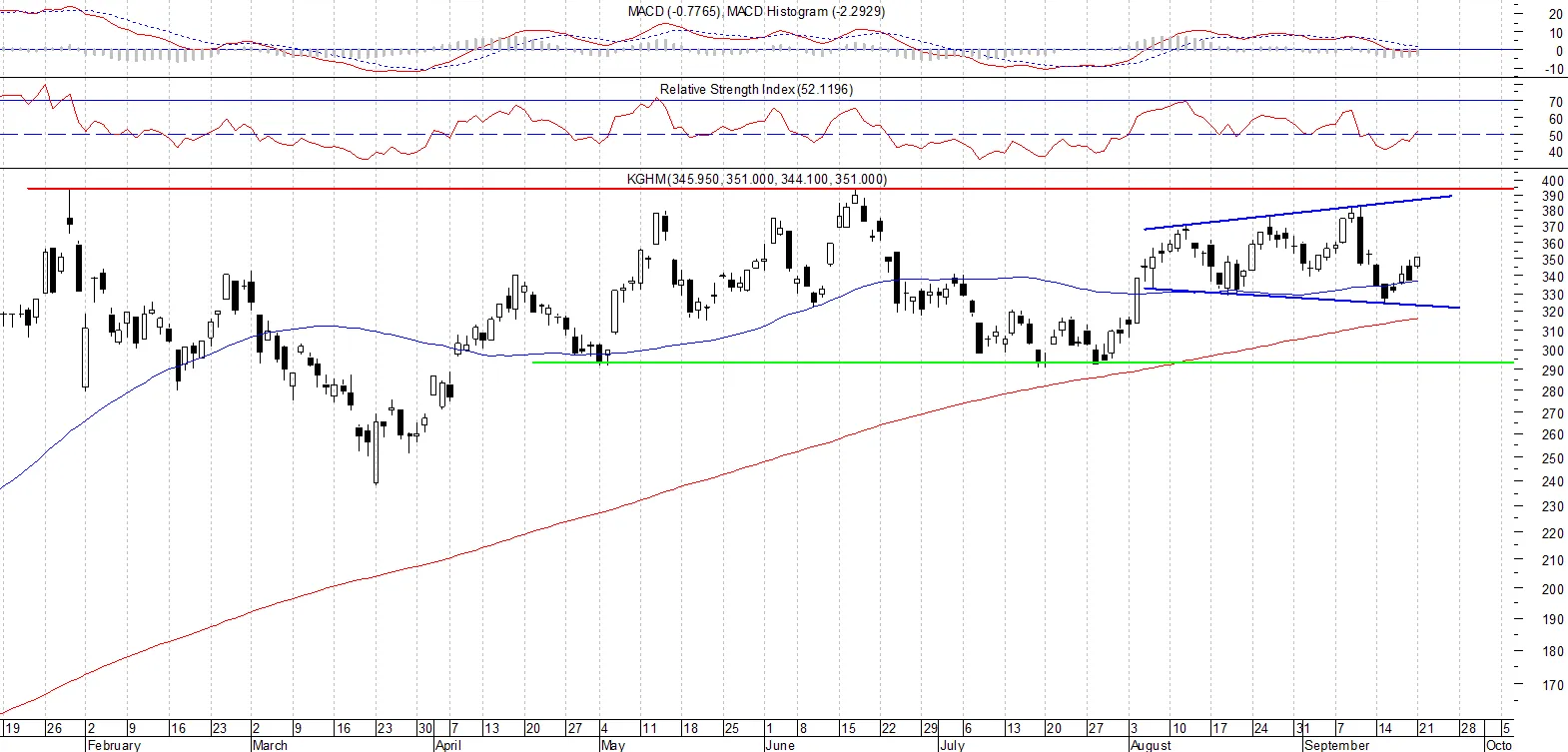This screenshot has height=752, width=1568.
Task: Click the September month label
Action: (1337, 745)
